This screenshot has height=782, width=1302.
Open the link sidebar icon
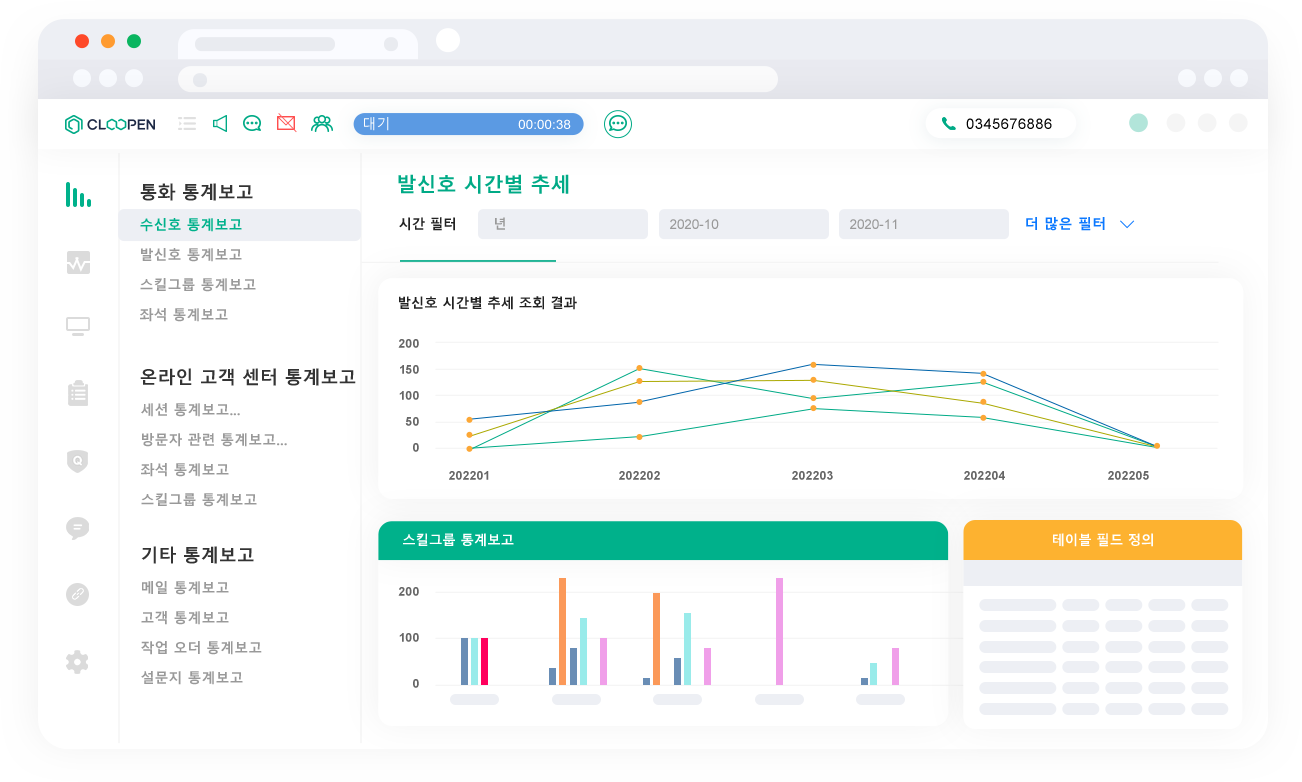pyautogui.click(x=77, y=594)
